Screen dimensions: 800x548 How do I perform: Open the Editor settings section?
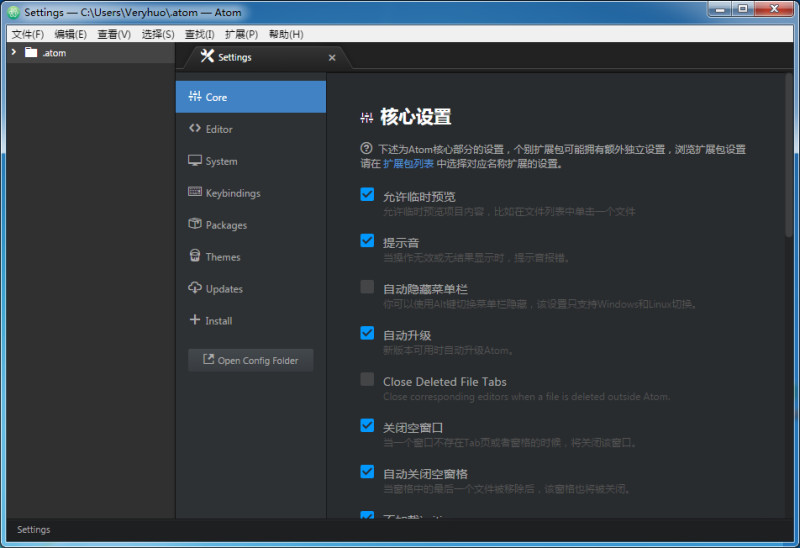(251, 129)
